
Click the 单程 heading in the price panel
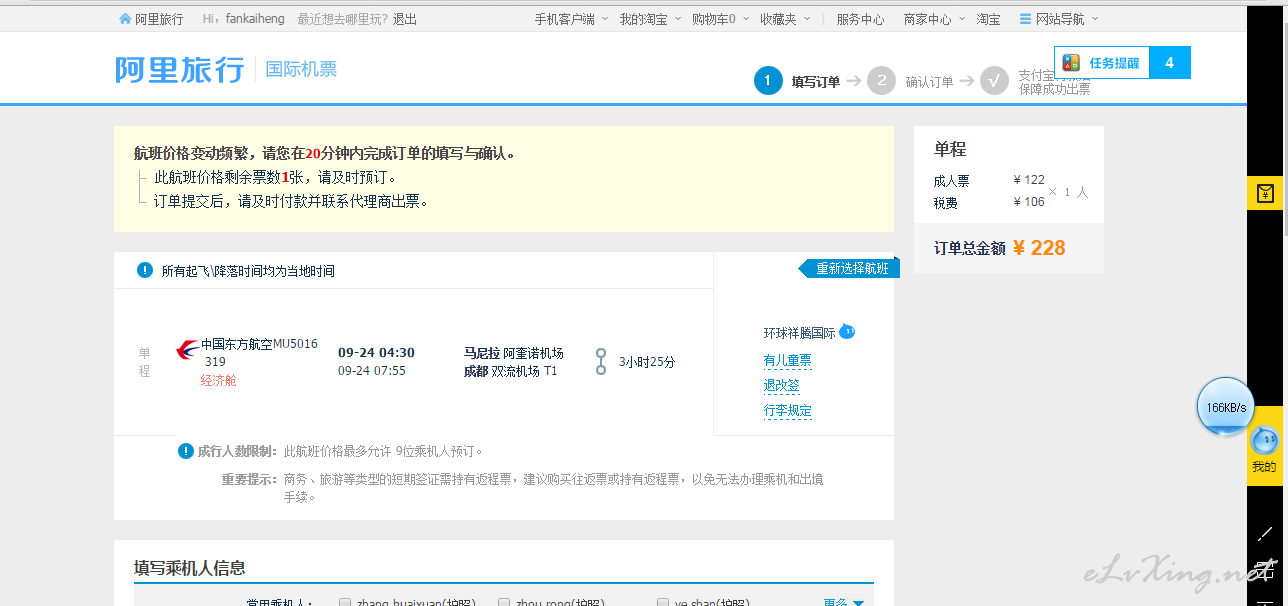click(950, 149)
